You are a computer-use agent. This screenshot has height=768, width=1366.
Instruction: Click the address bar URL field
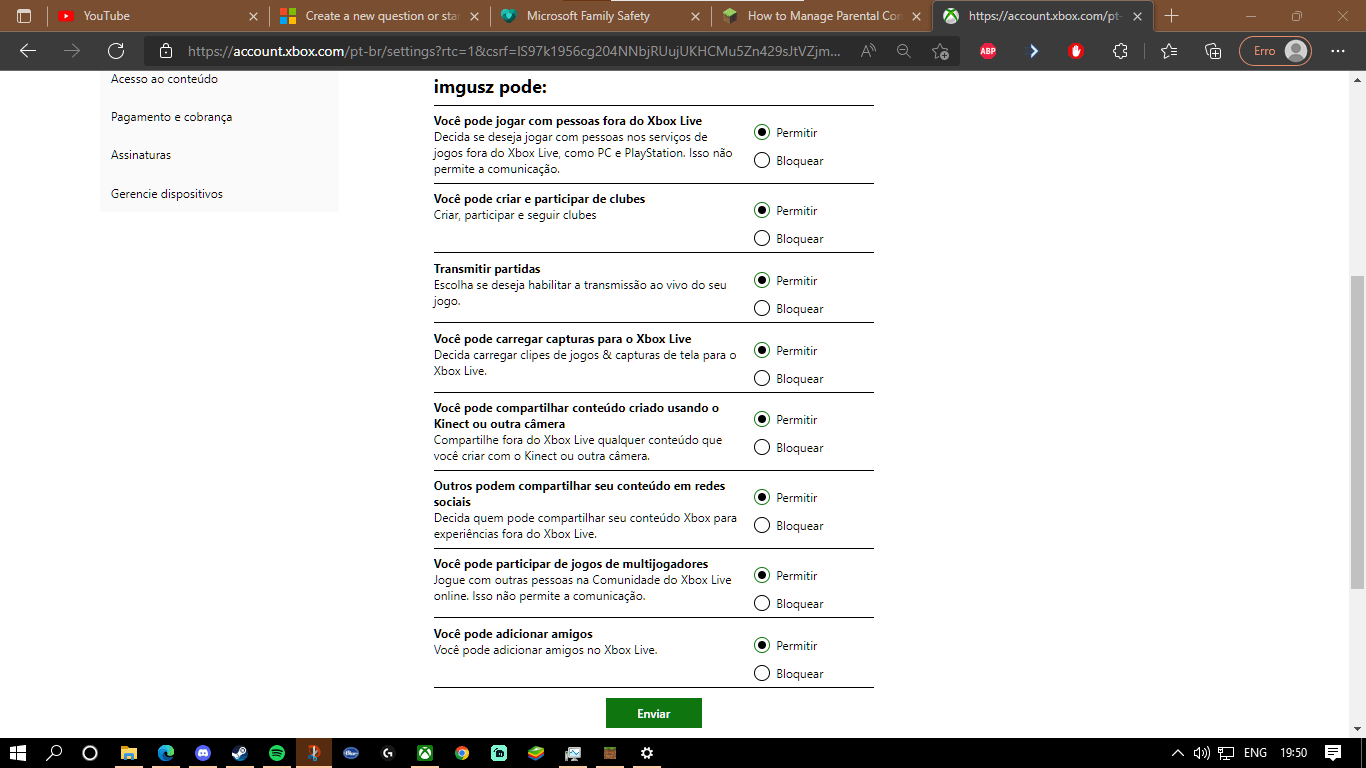click(514, 51)
